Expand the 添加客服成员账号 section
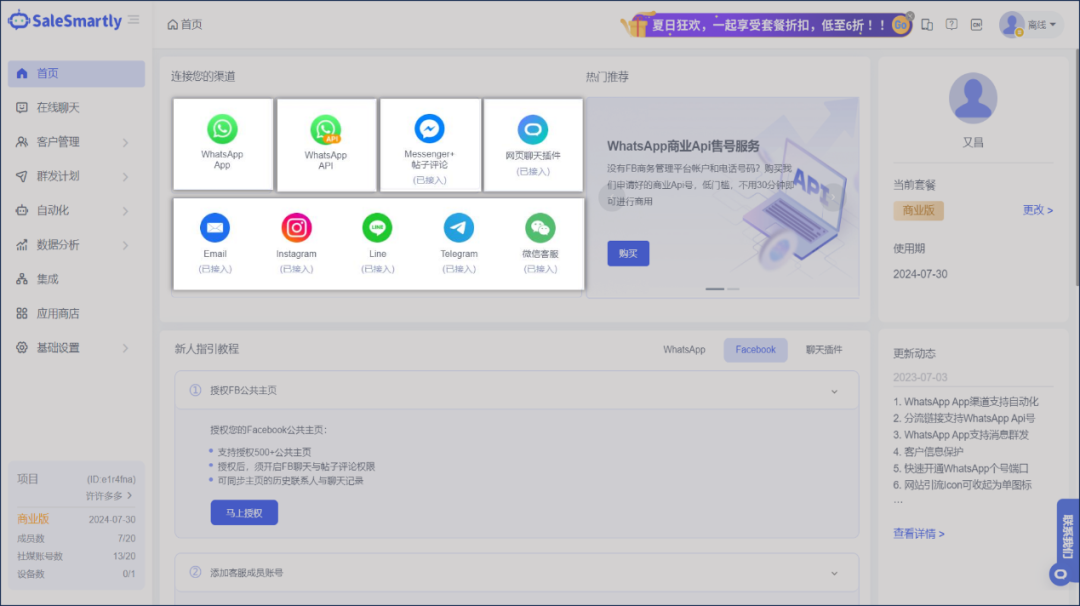The width and height of the screenshot is (1080, 606). click(836, 572)
